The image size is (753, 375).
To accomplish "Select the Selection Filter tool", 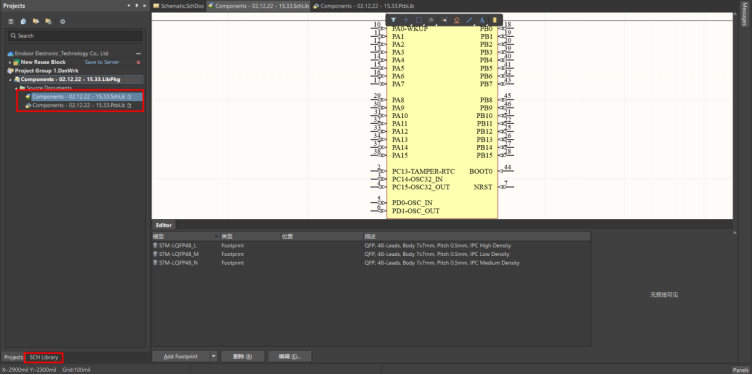I will (393, 20).
